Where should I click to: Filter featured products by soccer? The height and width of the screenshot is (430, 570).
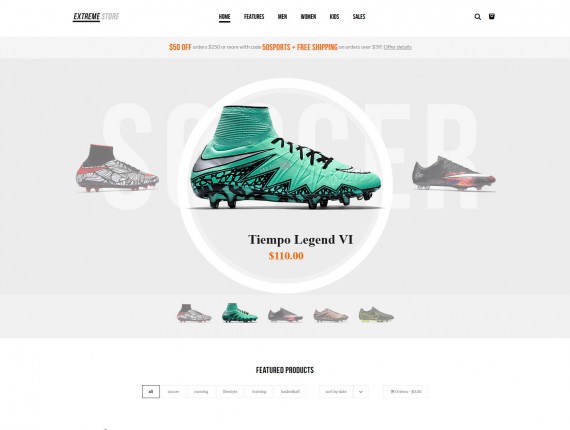173,391
